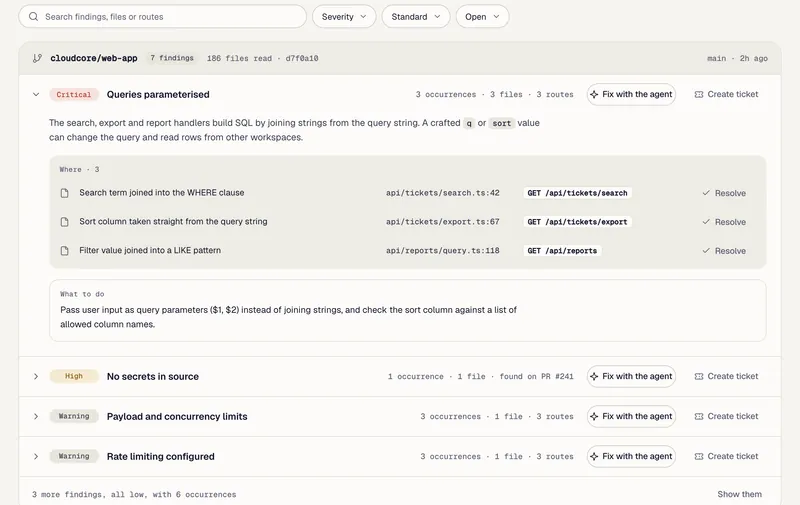Image resolution: width=800 pixels, height=505 pixels.
Task: Expand the Payload and concurrency limits finding
Action: (36, 416)
